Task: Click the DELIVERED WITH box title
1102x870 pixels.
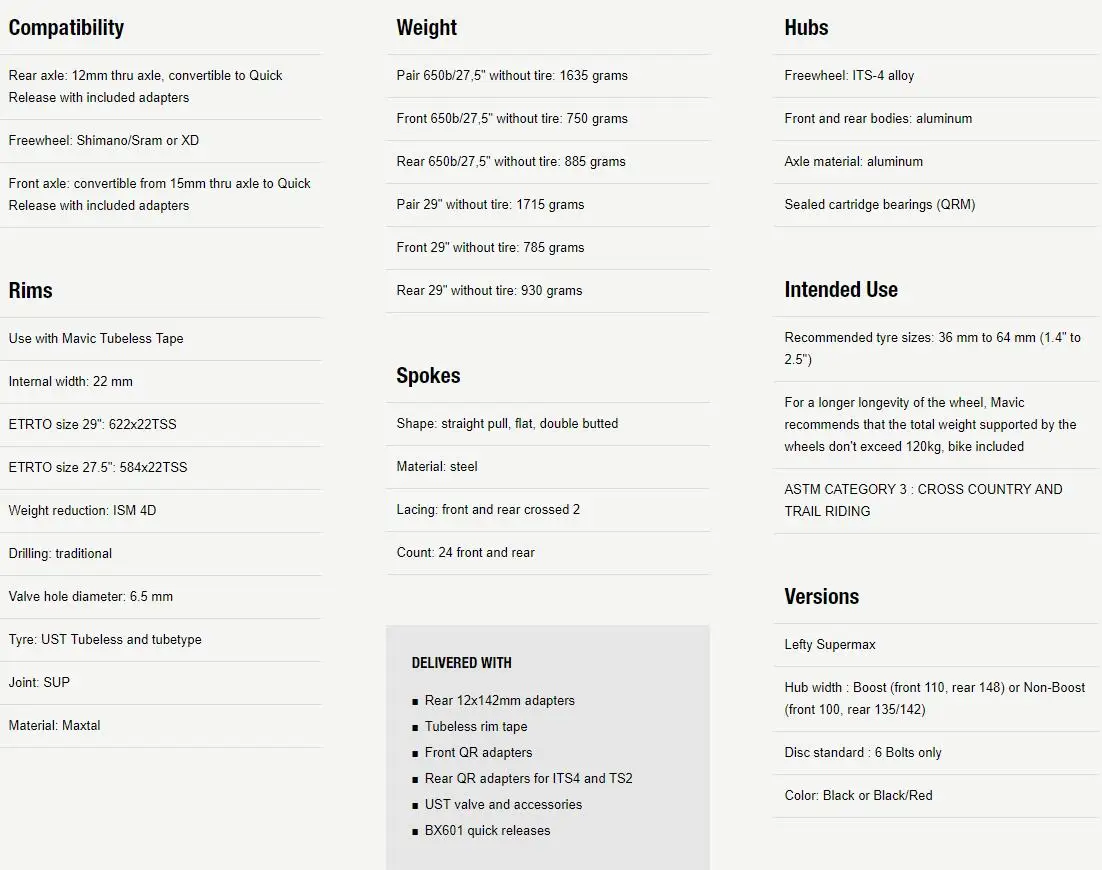Action: (x=462, y=663)
